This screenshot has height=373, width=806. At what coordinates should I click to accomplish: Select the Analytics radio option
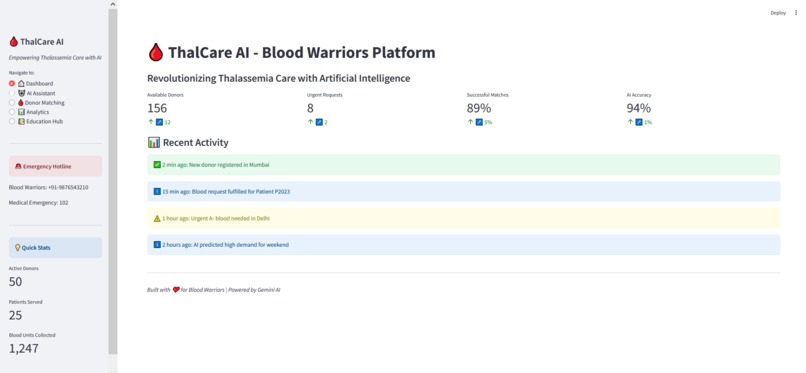(x=12, y=112)
